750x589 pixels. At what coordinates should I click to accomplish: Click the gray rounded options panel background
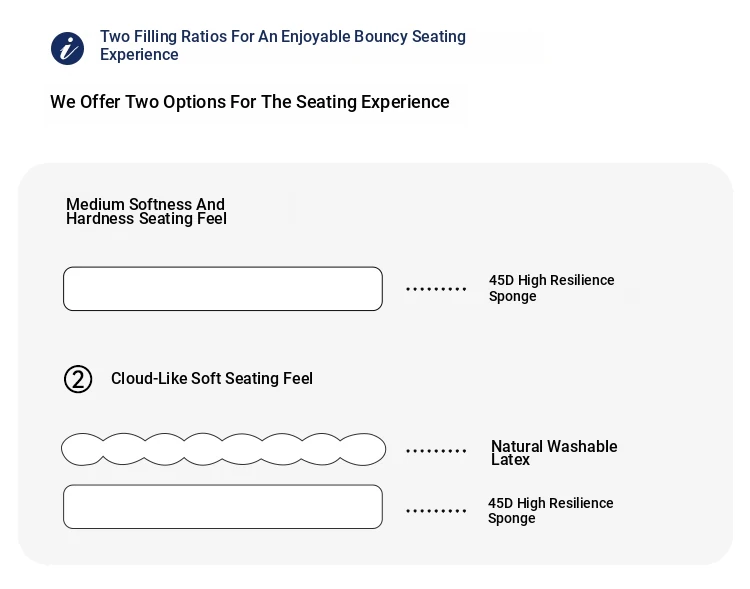pyautogui.click(x=600, y=380)
